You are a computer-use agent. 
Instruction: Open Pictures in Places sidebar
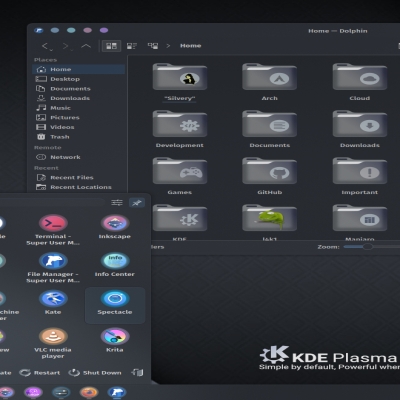tap(79, 118)
